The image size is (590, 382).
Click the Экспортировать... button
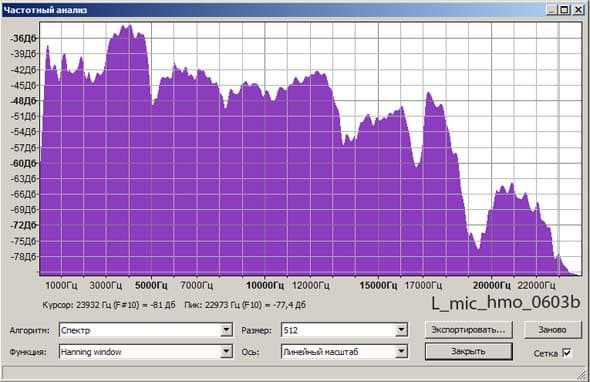pyautogui.click(x=468, y=330)
